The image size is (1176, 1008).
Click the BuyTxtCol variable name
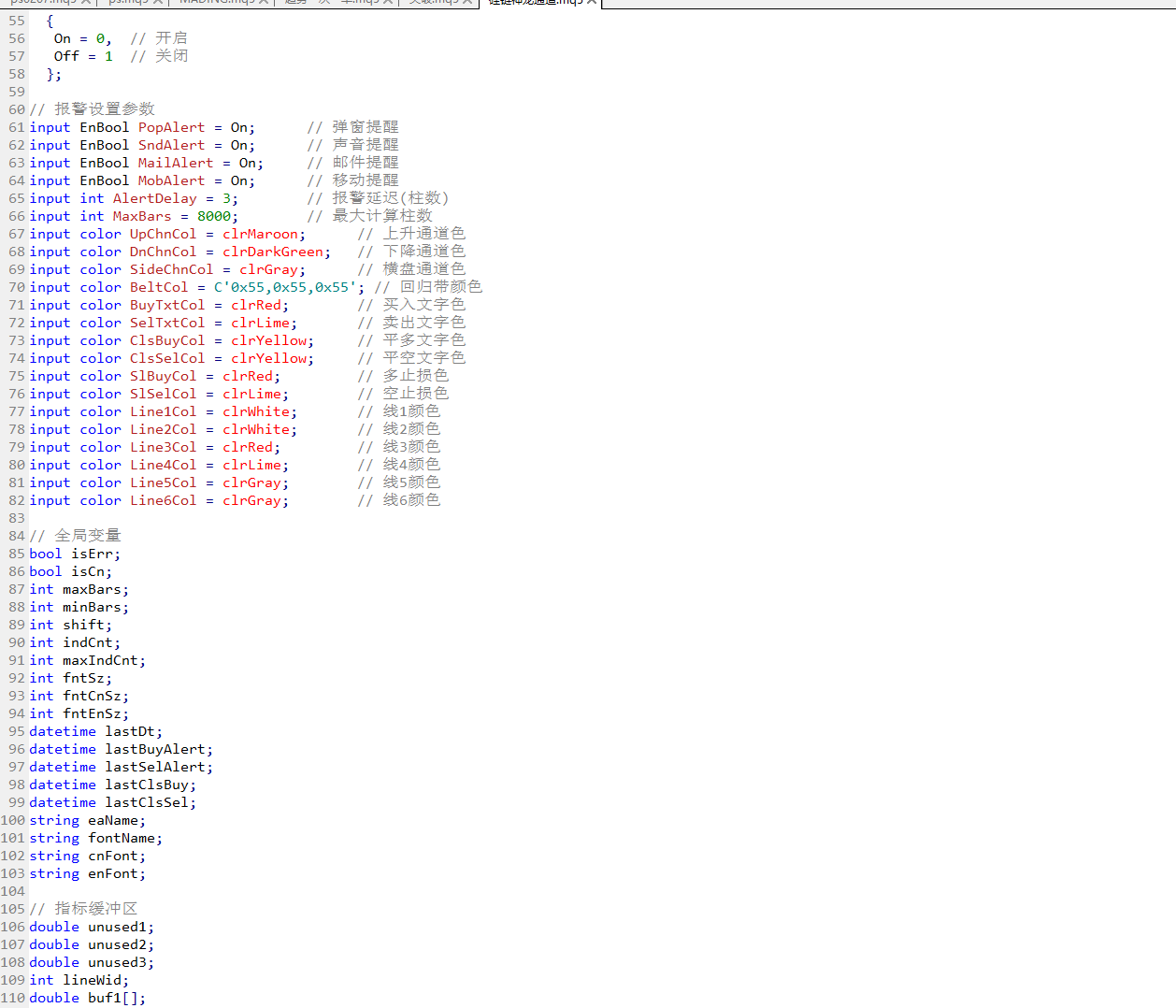[167, 305]
